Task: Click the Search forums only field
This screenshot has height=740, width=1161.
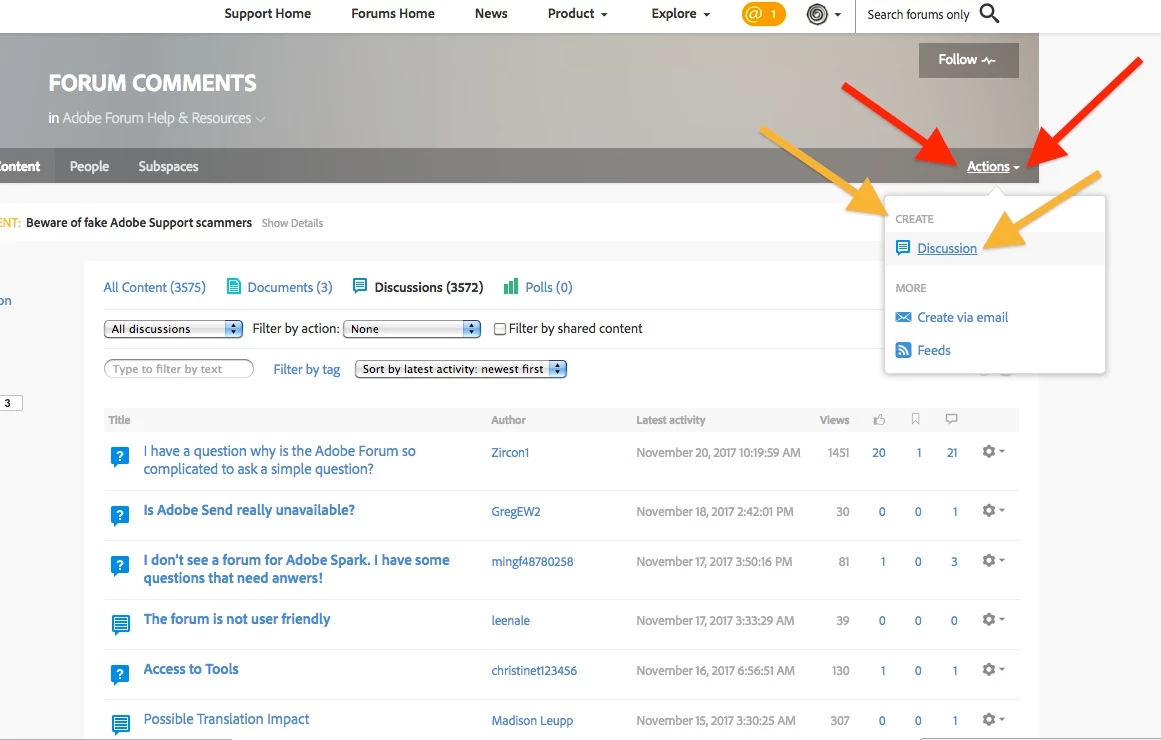Action: coord(918,14)
